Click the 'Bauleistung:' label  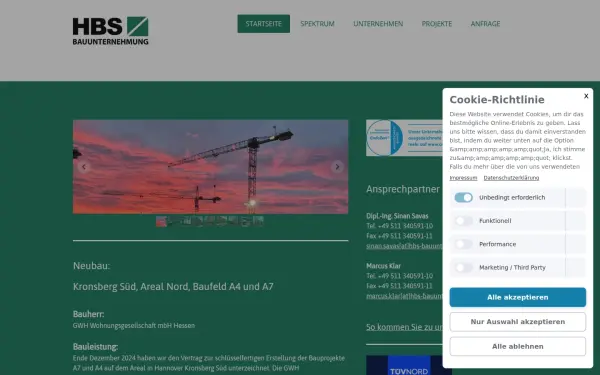[95, 347]
